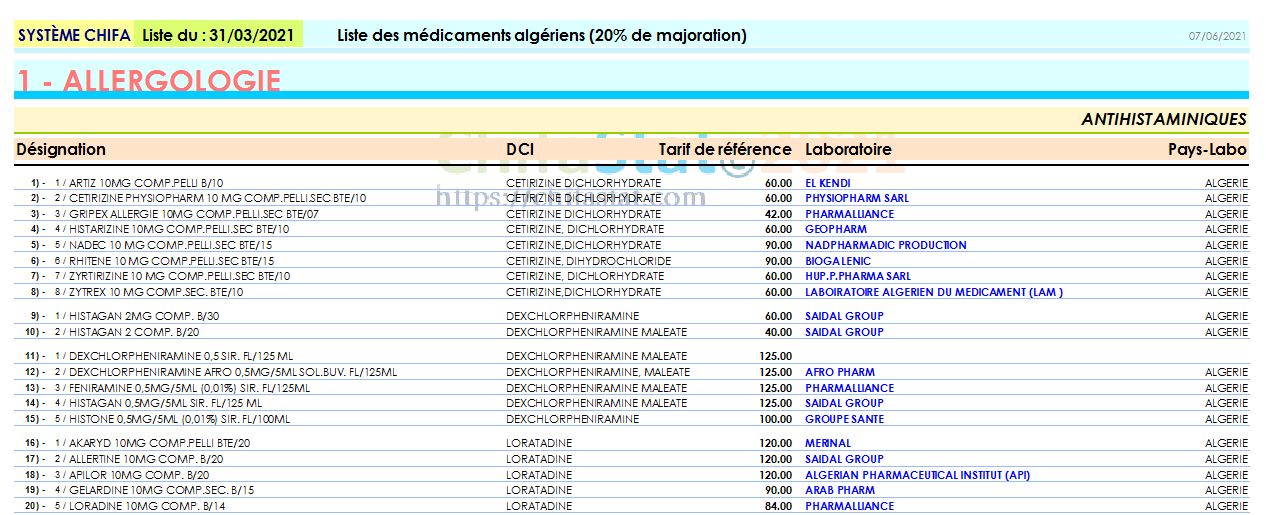Open the MERINAL laboratory link
The height and width of the screenshot is (515, 1266).
(x=828, y=443)
